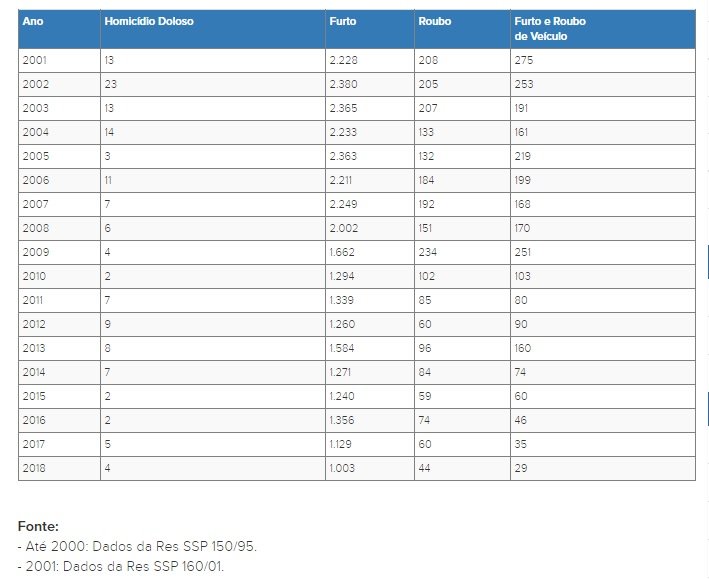The height and width of the screenshot is (579, 709).
Task: Click the vehicle theft value 275
Action: pos(524,60)
